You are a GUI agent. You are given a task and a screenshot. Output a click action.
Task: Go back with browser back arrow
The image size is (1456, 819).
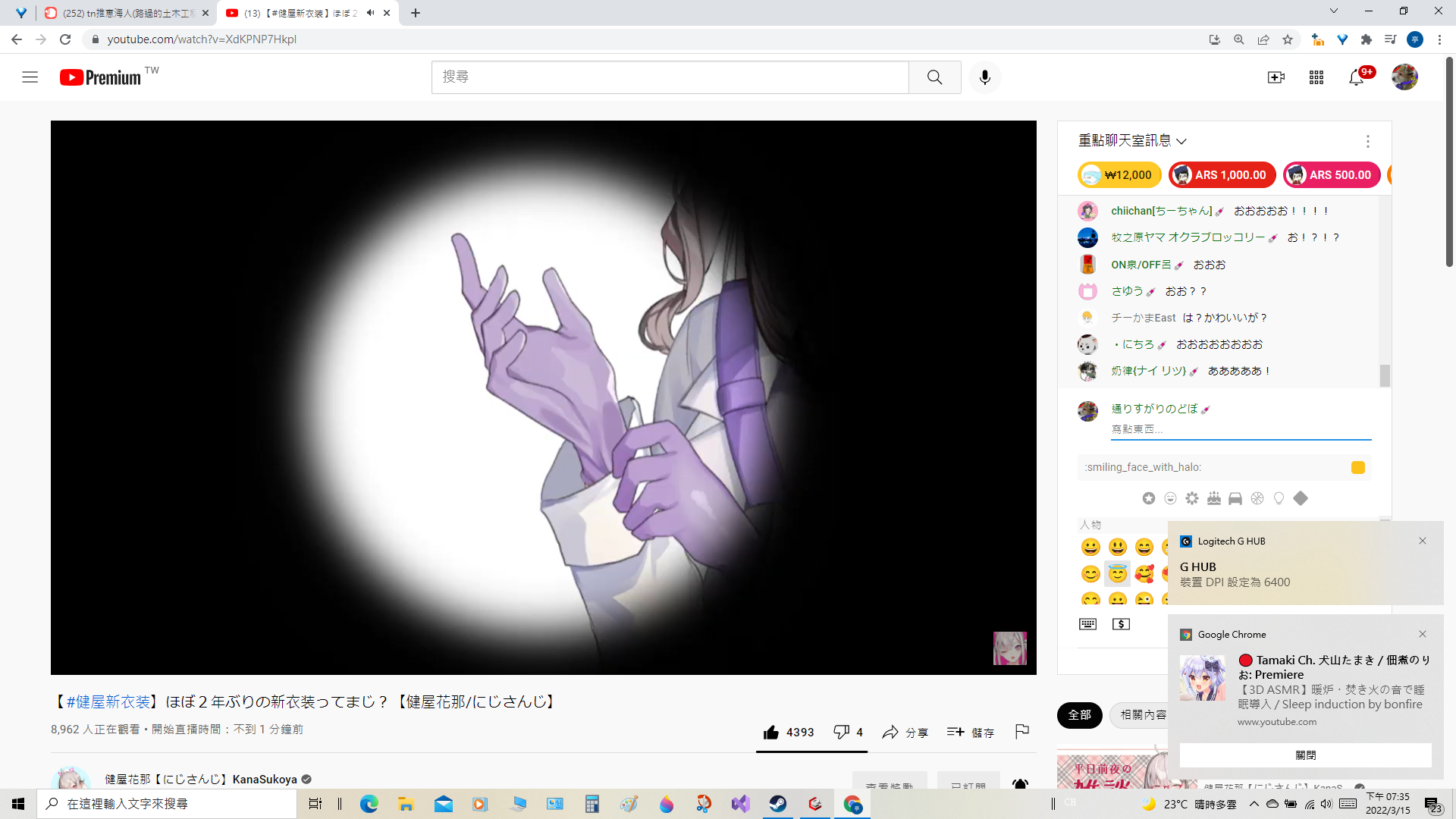(x=17, y=39)
